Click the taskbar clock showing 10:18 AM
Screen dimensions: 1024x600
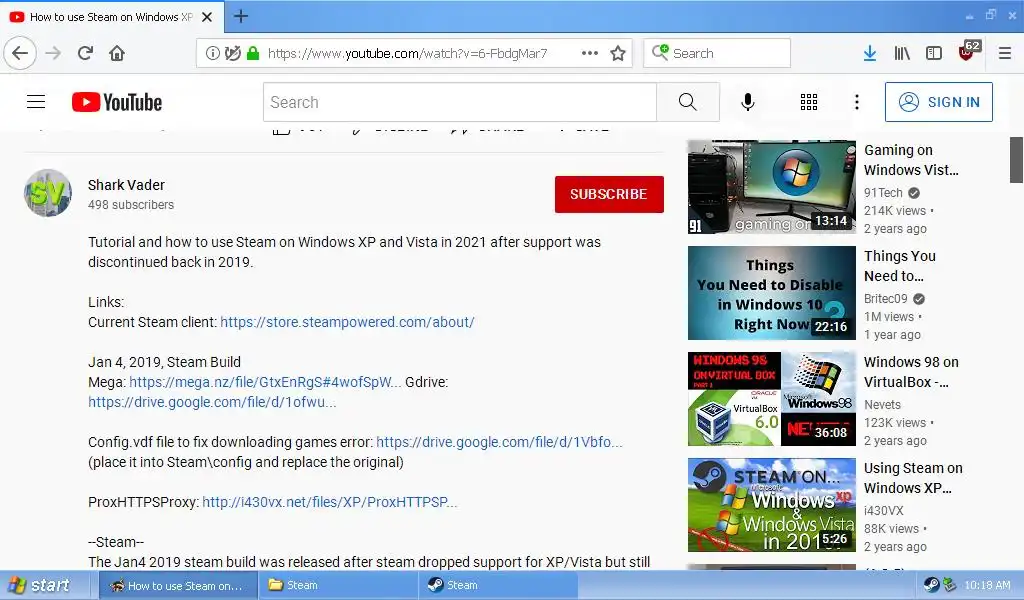tap(987, 585)
